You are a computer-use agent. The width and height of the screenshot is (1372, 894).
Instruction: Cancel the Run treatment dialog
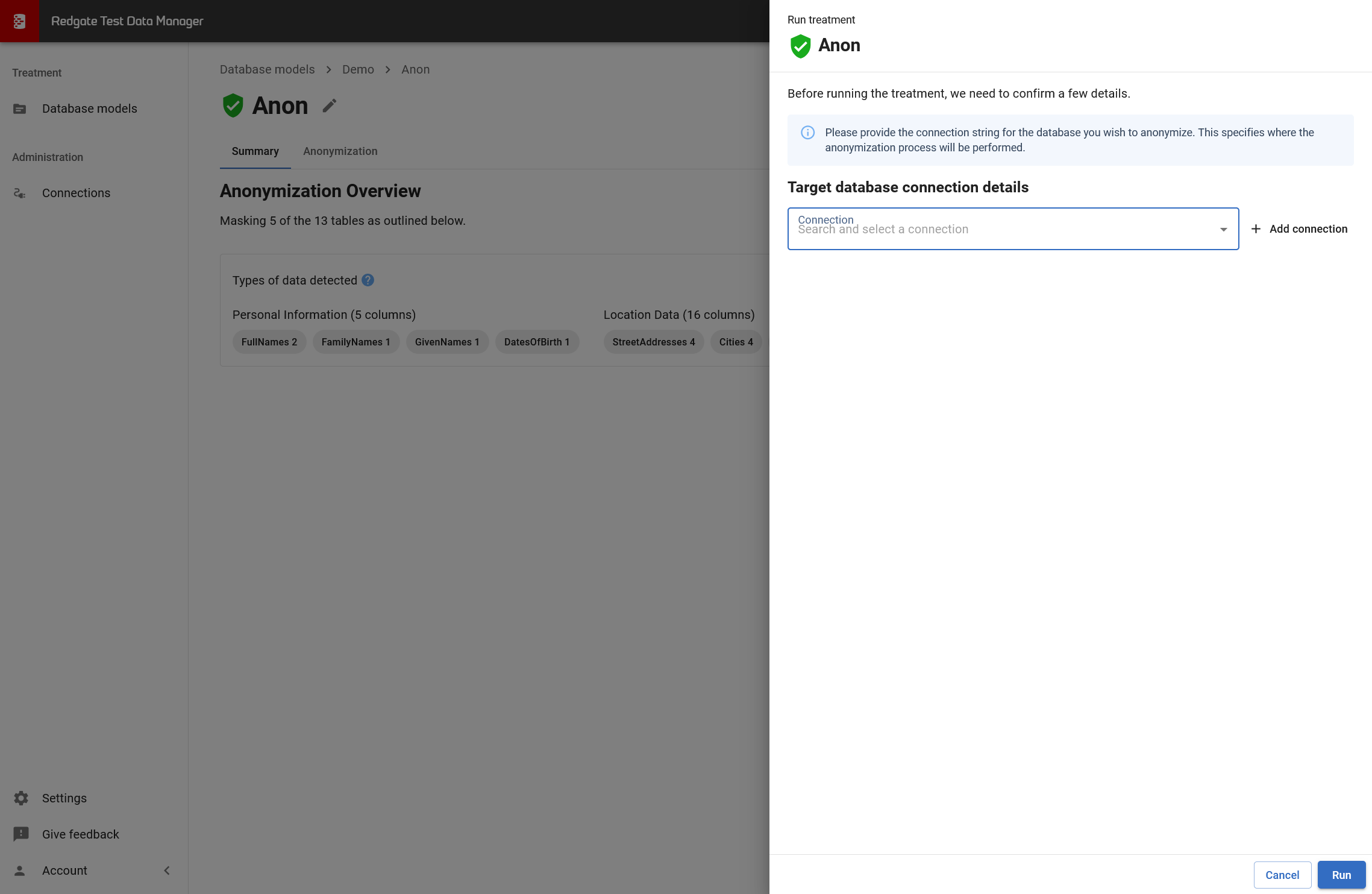pyautogui.click(x=1282, y=875)
